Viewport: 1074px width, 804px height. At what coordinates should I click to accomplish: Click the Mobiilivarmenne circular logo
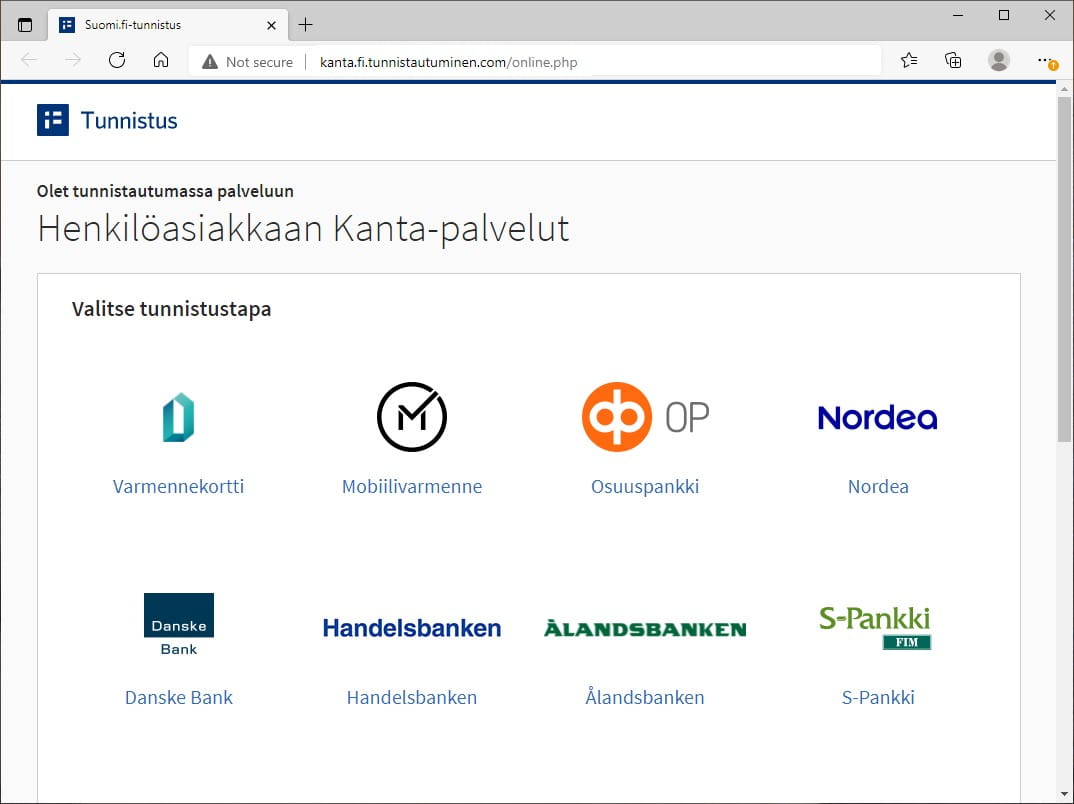pos(412,416)
